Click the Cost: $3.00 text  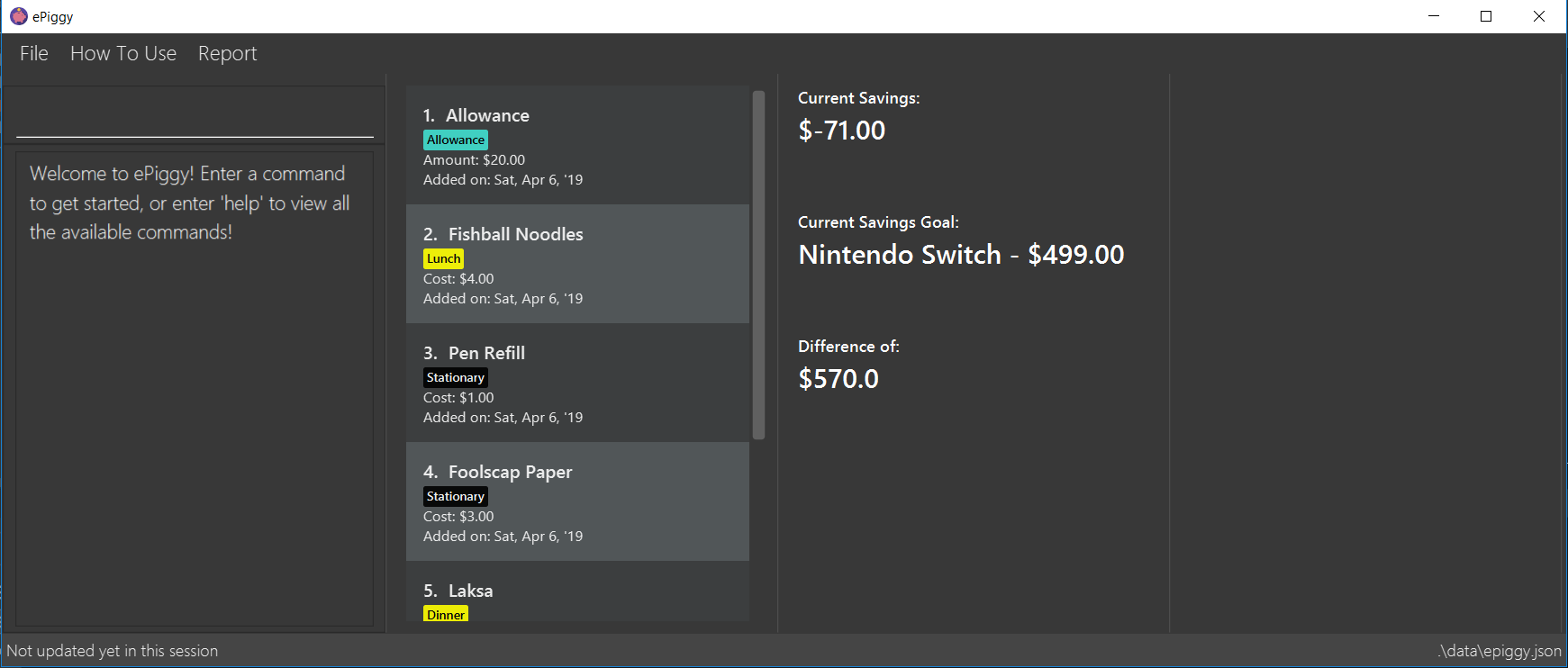(x=458, y=517)
